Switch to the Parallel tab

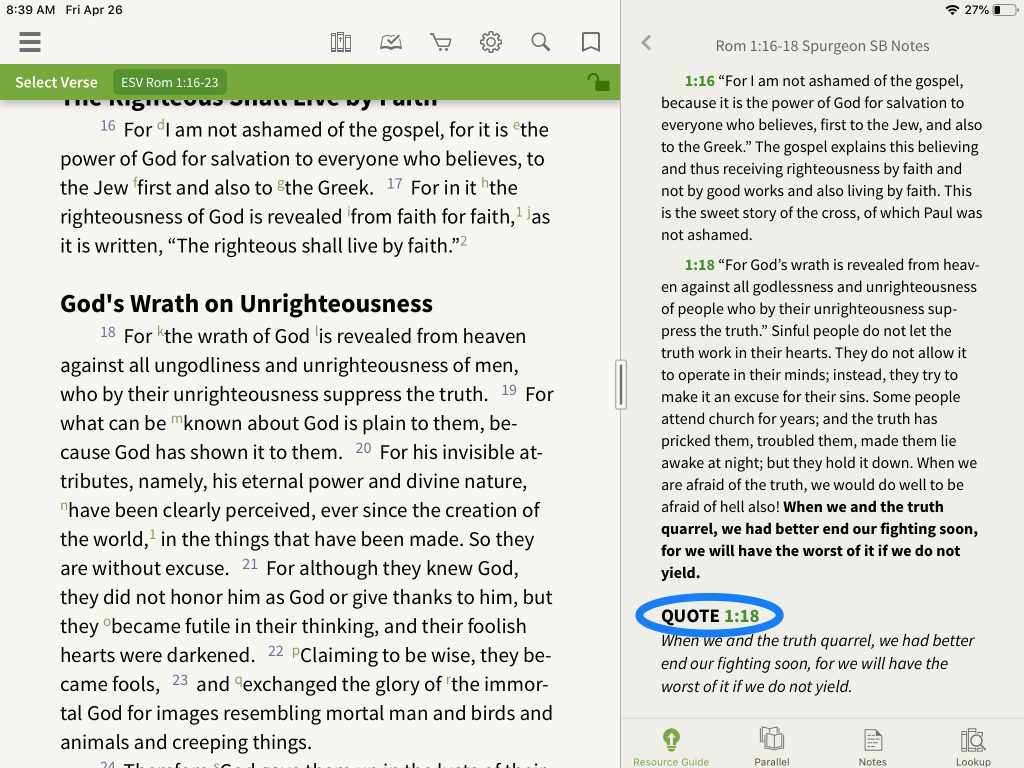tap(771, 748)
